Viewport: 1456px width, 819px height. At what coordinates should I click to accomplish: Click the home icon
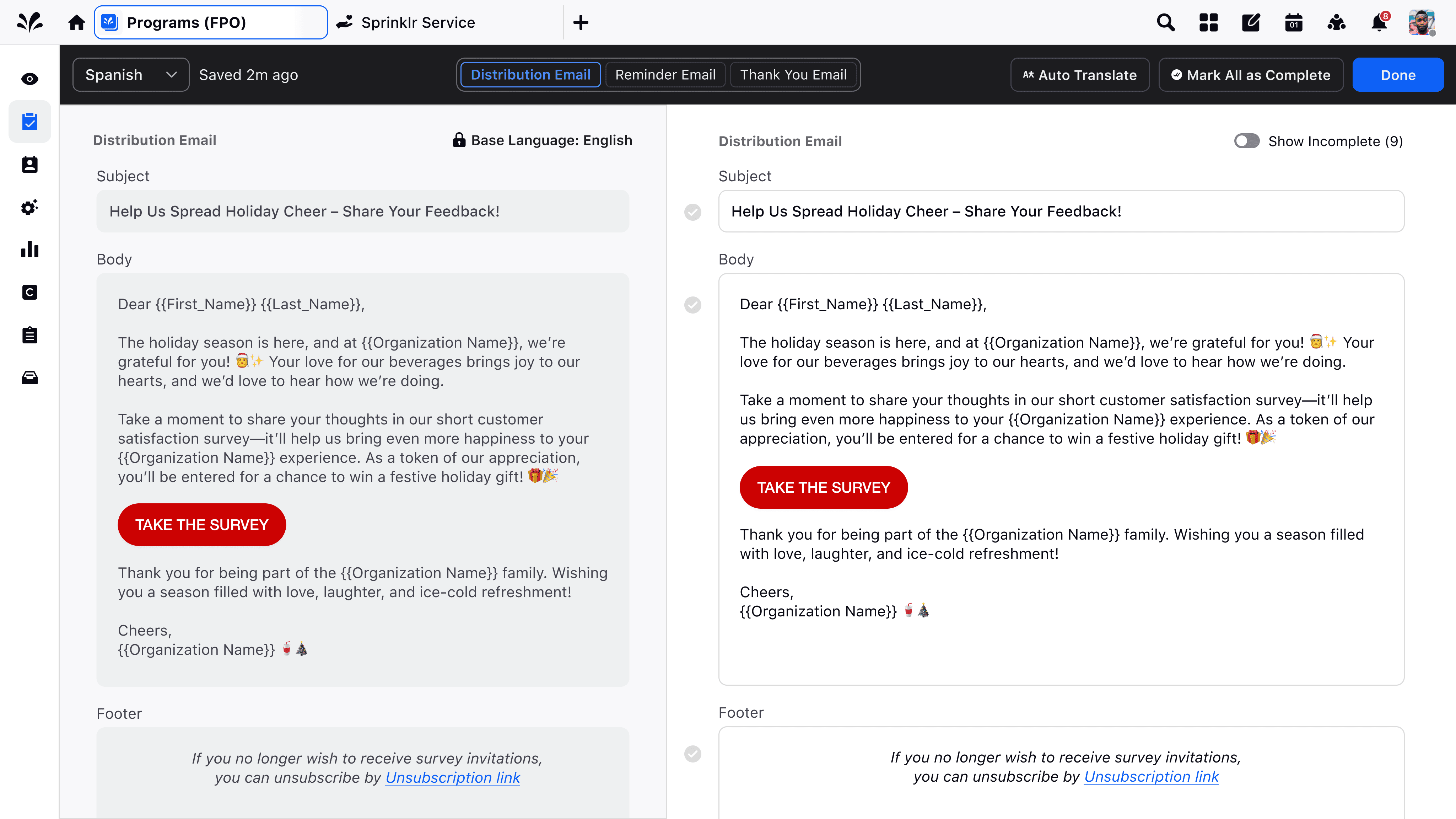pos(76,23)
